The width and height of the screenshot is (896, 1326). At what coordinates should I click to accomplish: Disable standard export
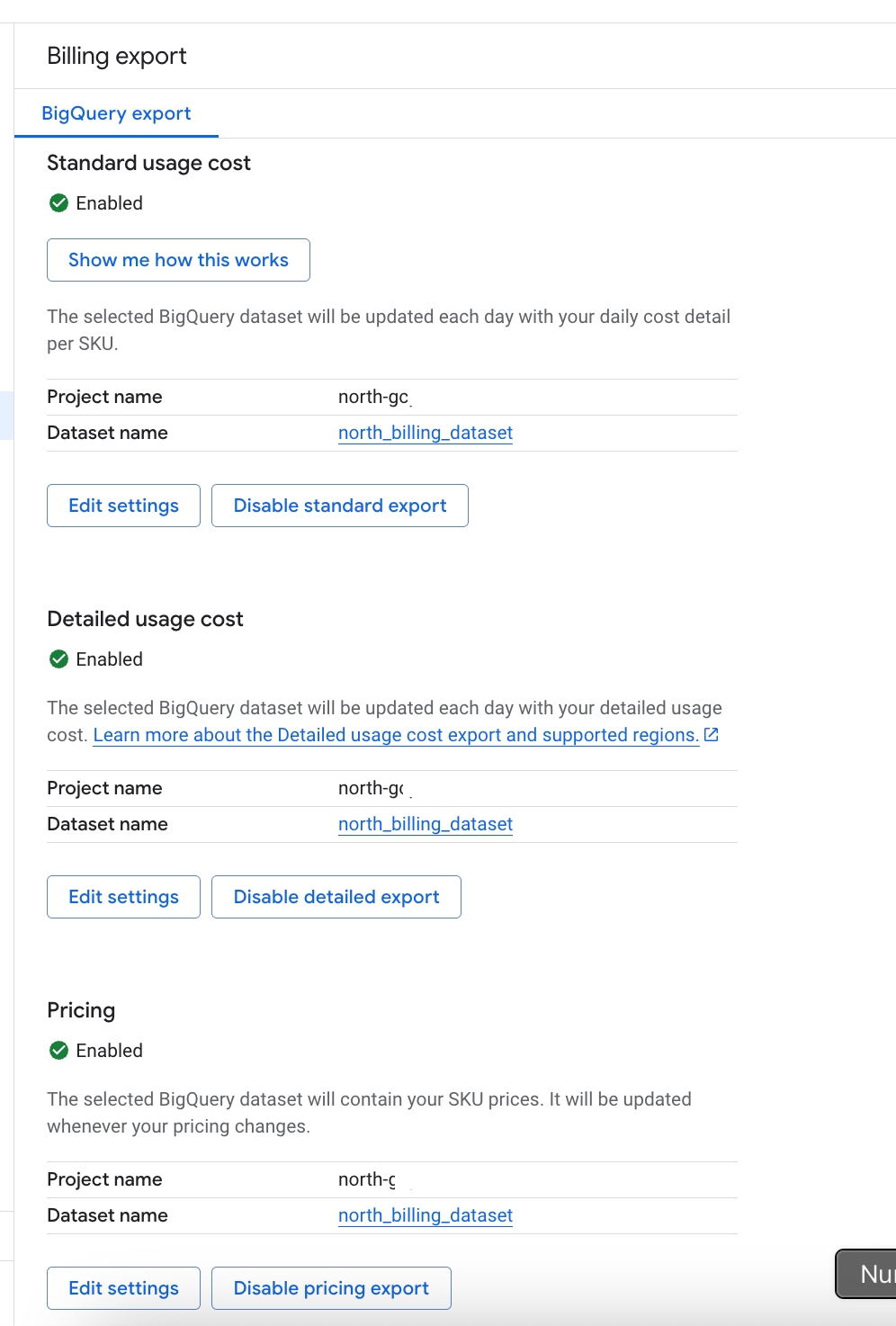click(339, 506)
